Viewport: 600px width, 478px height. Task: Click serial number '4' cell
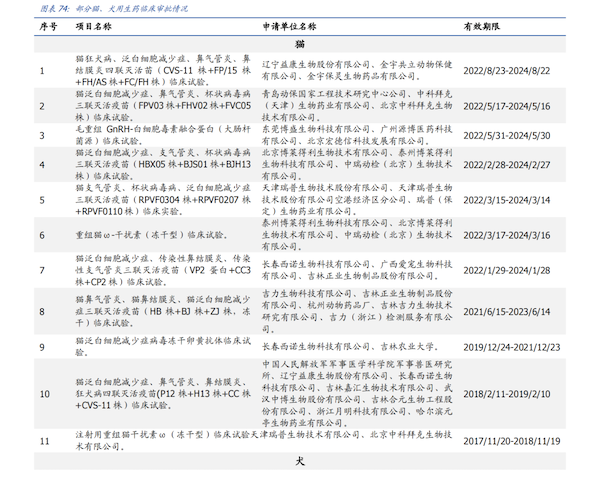pyautogui.click(x=42, y=165)
